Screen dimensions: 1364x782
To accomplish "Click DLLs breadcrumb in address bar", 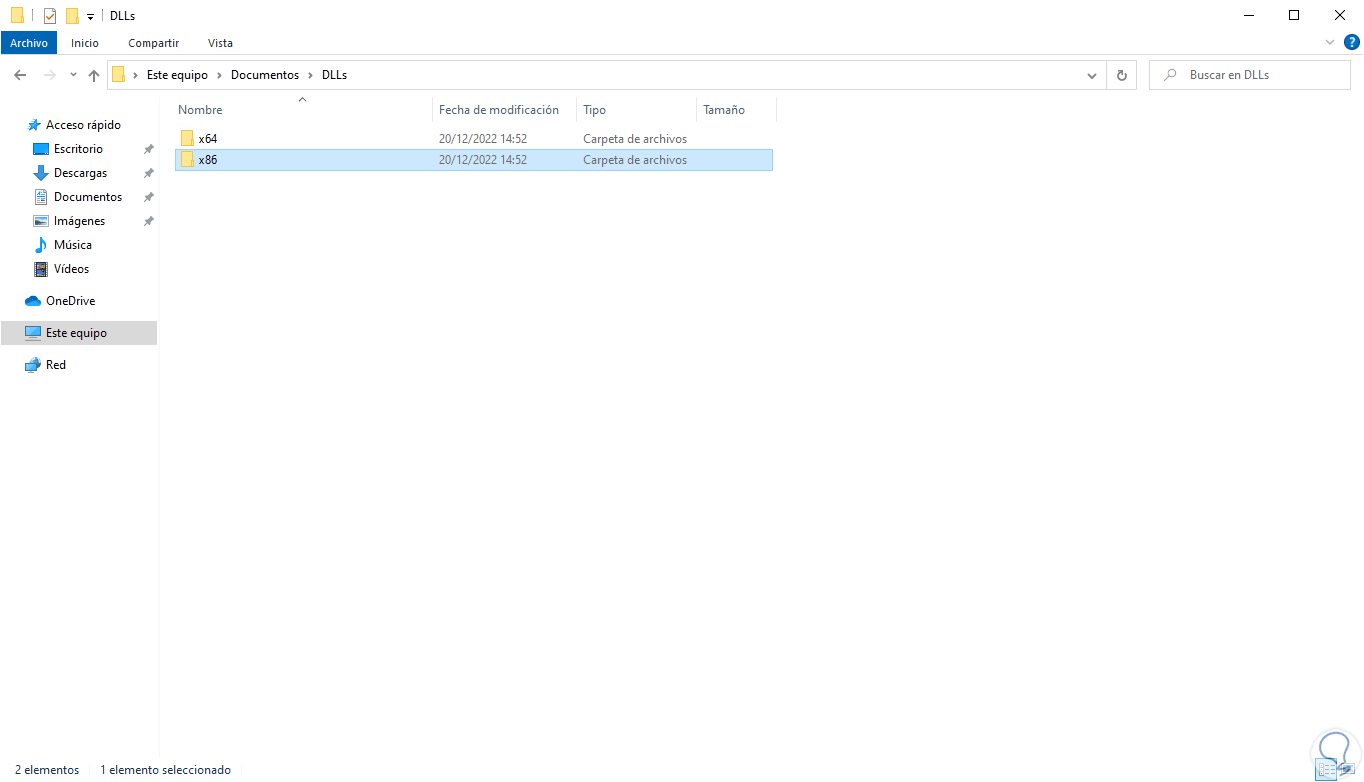I will click(334, 75).
